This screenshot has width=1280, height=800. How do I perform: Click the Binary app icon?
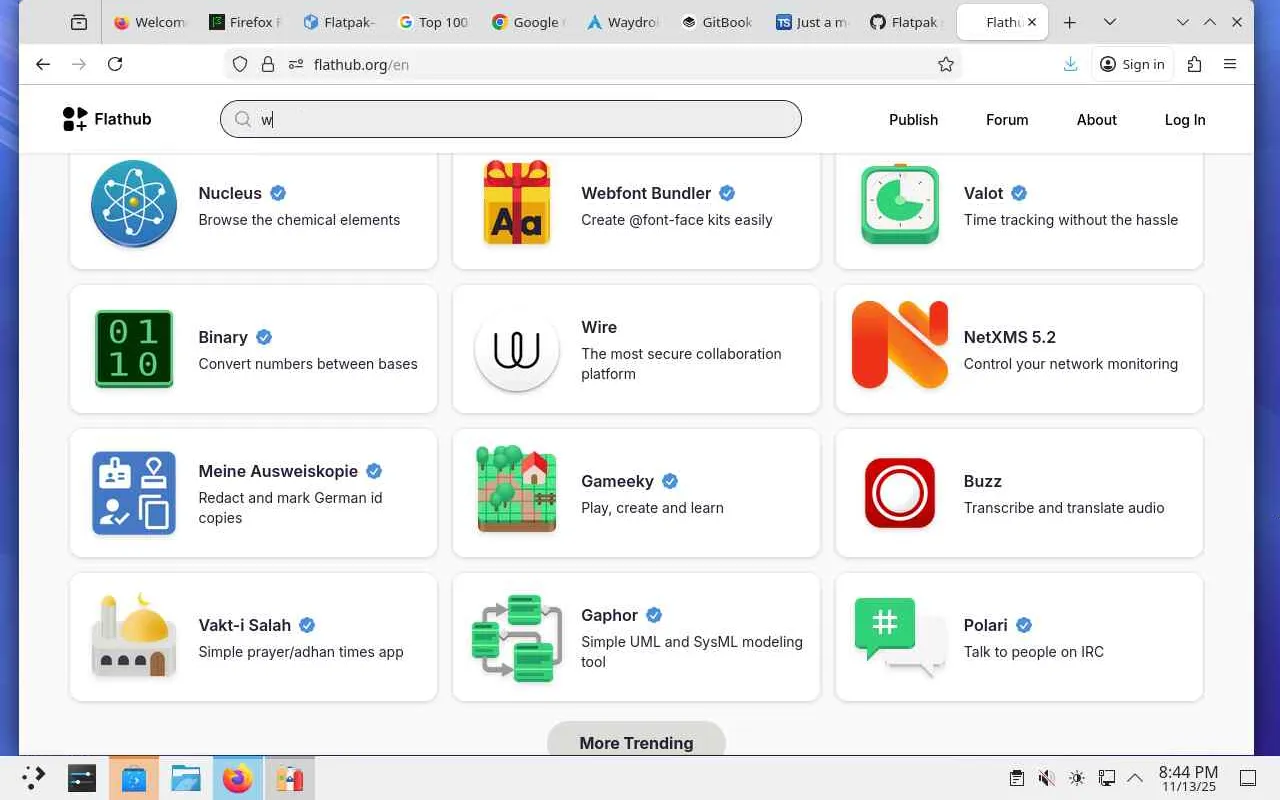(x=134, y=348)
